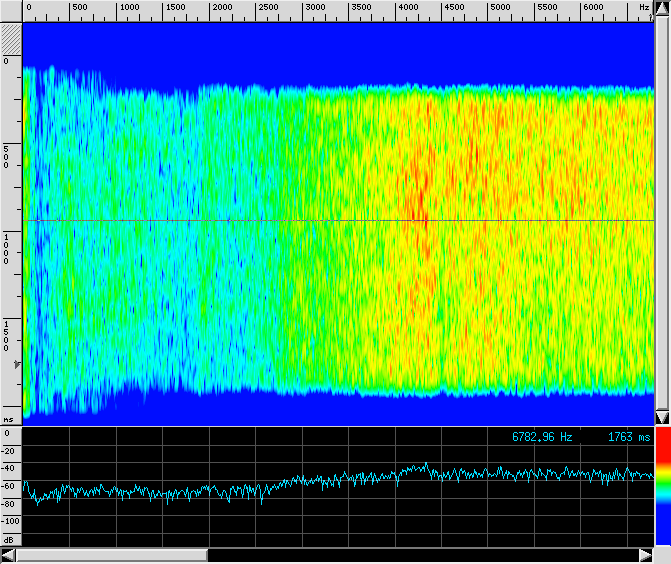Click the horizontal cursor line across the spectrogram
671x564 pixels.
340,220
